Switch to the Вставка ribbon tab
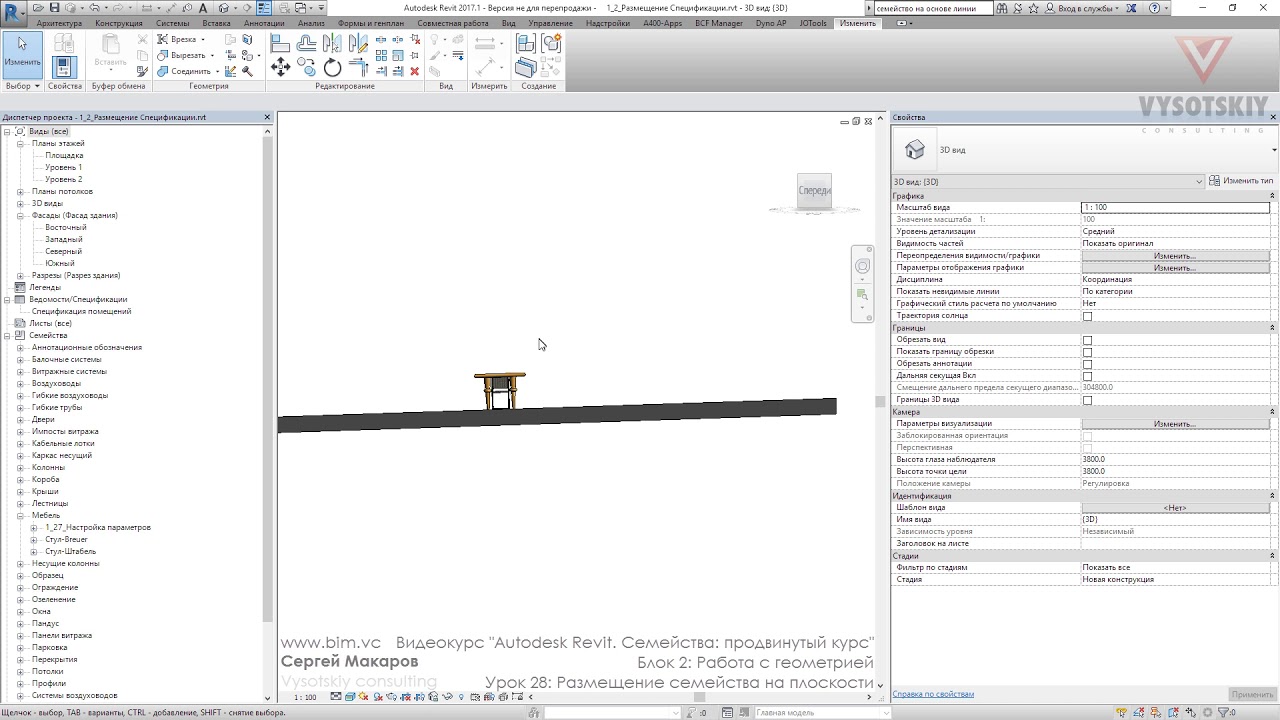The image size is (1280, 720). coord(216,23)
